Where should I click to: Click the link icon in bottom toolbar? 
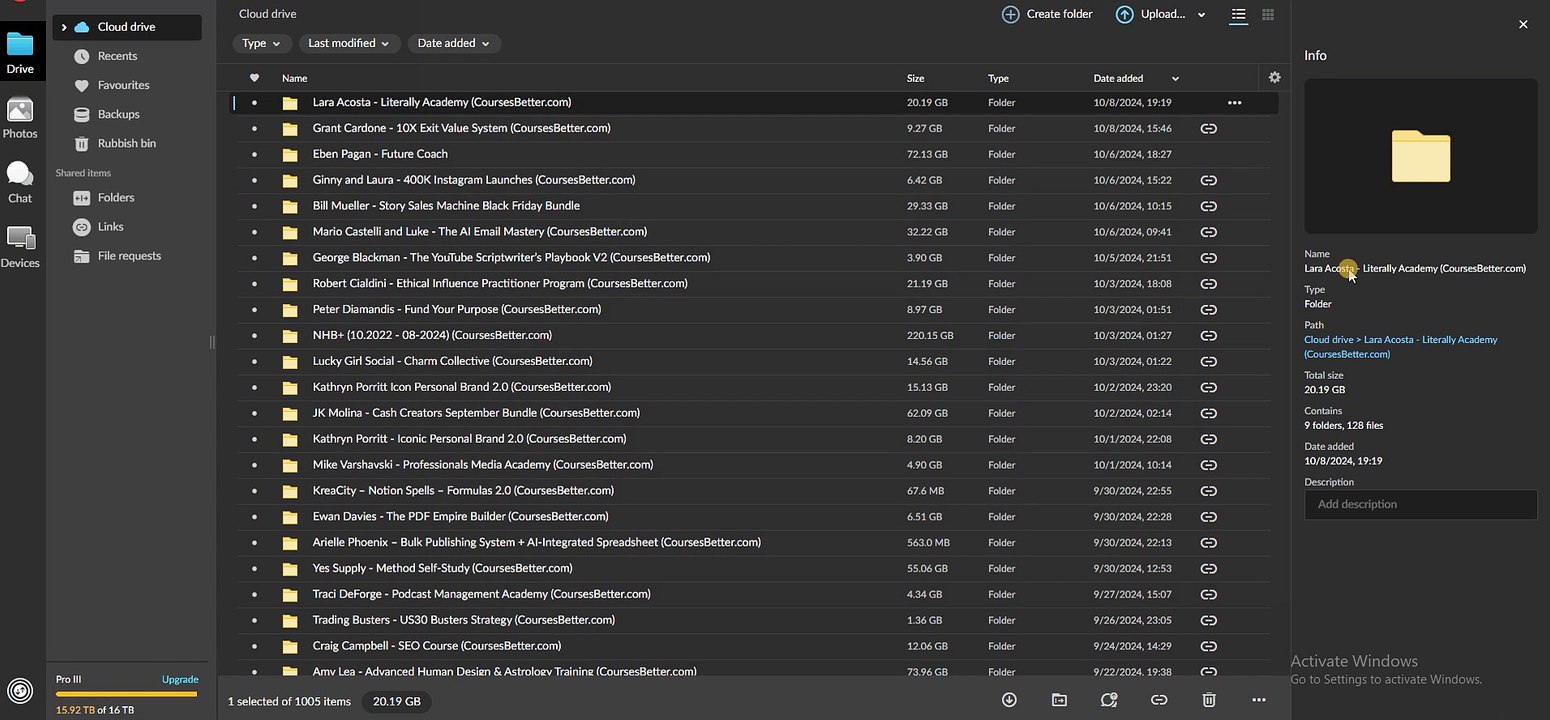1159,700
